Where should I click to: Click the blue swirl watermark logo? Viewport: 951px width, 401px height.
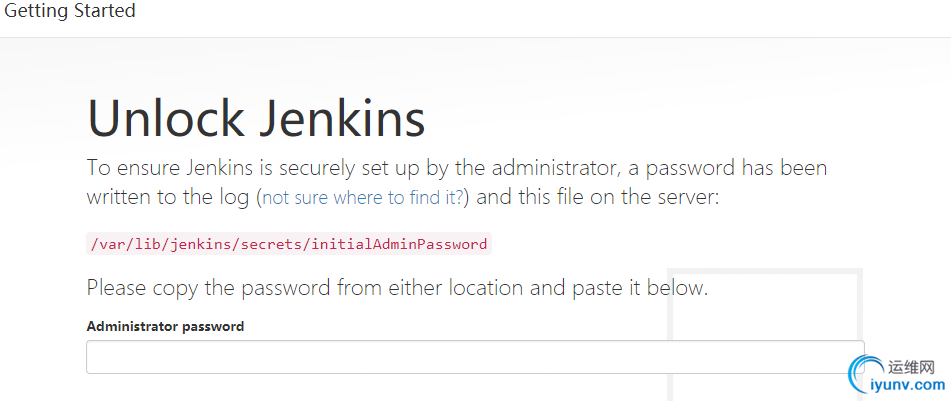[862, 376]
